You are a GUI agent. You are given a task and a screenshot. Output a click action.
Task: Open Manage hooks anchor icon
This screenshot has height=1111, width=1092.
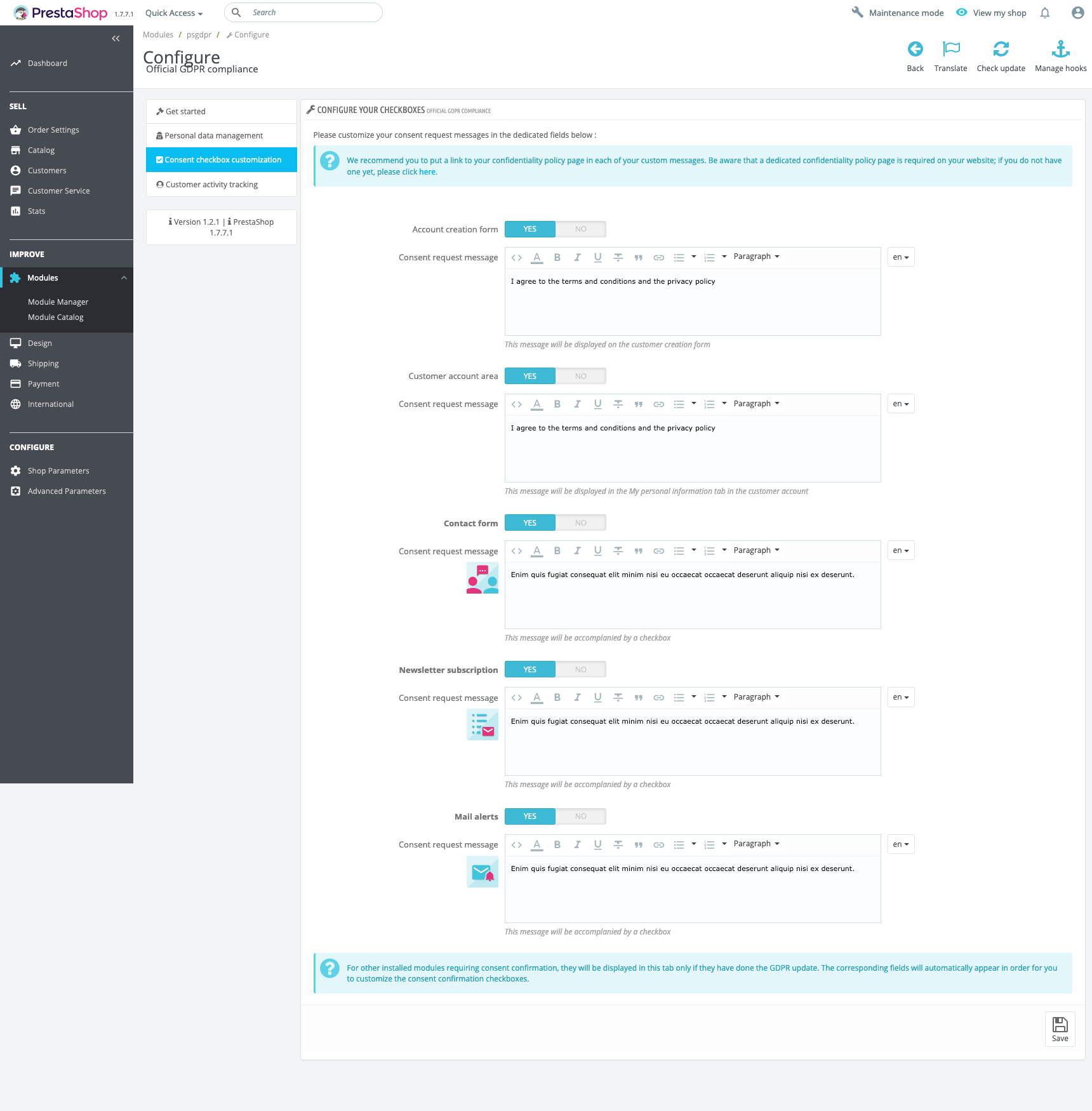pyautogui.click(x=1060, y=49)
